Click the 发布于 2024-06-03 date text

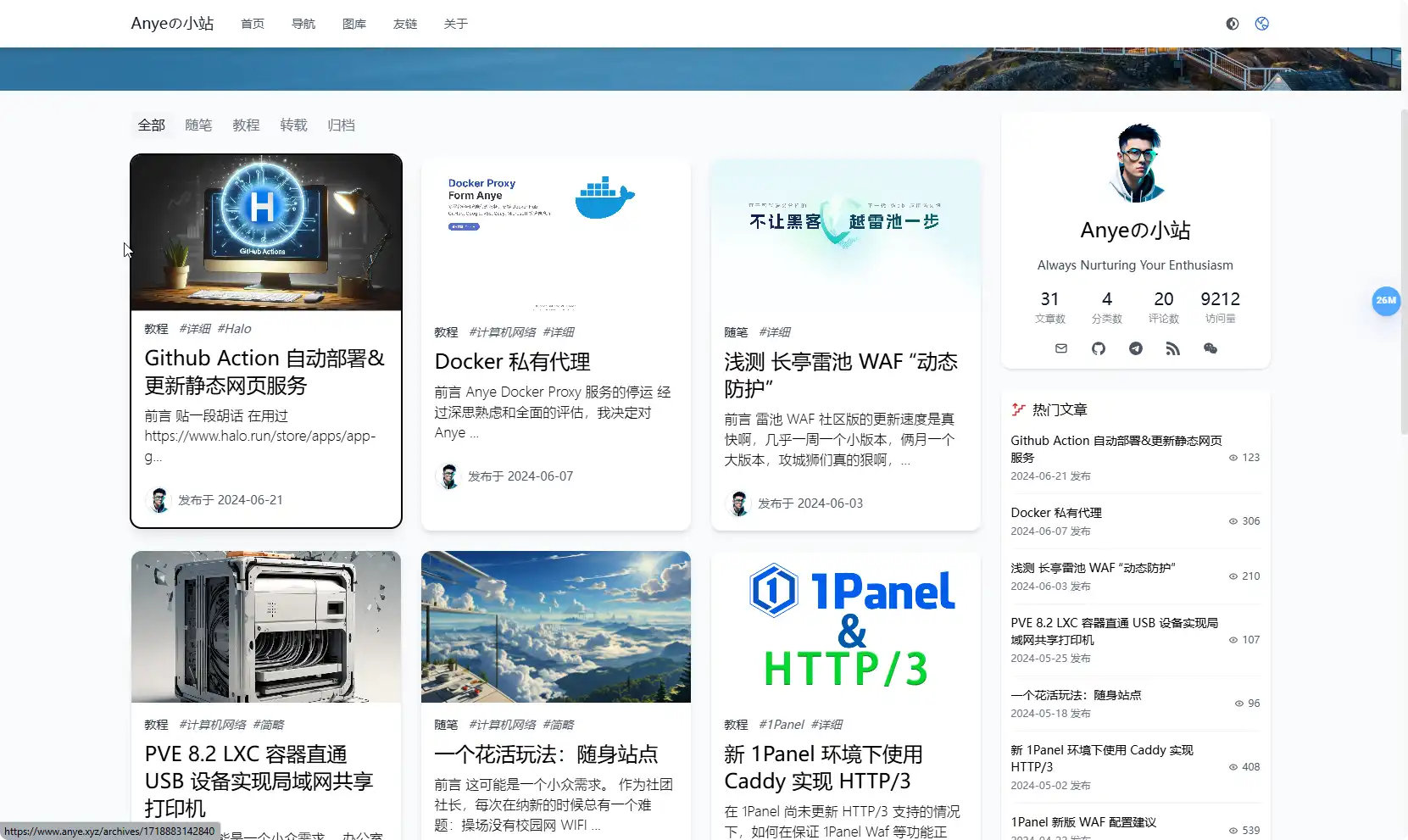click(x=810, y=503)
